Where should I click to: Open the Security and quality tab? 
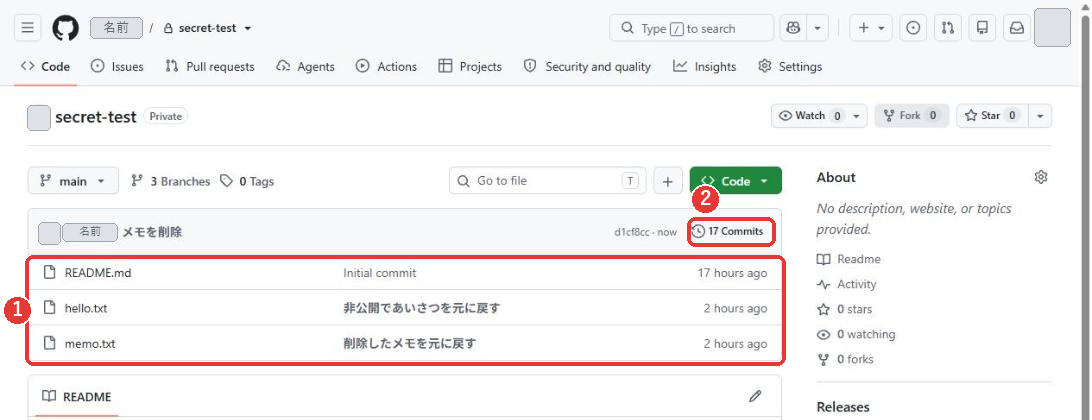[586, 66]
